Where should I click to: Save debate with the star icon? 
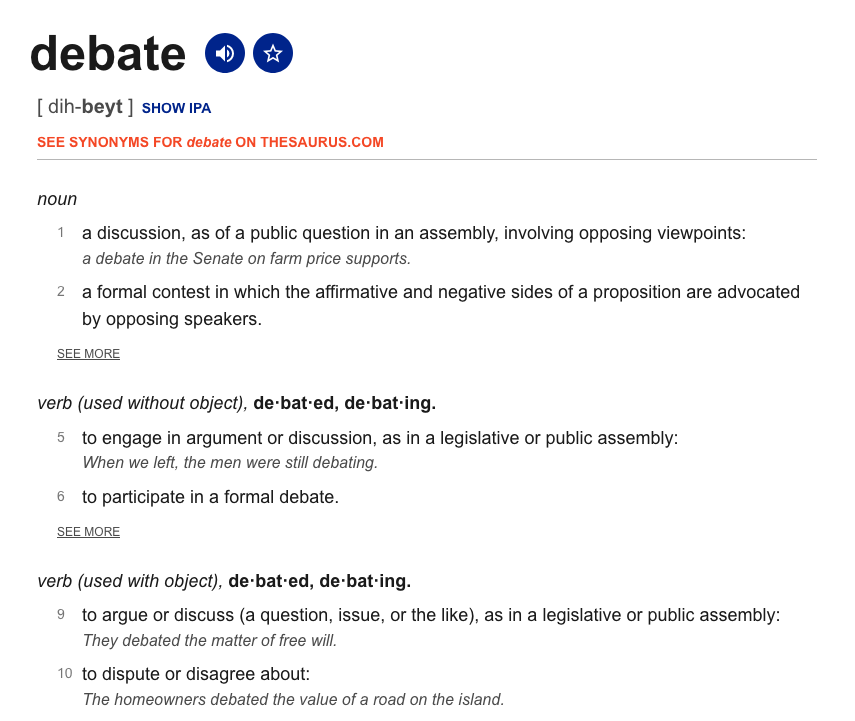[273, 53]
